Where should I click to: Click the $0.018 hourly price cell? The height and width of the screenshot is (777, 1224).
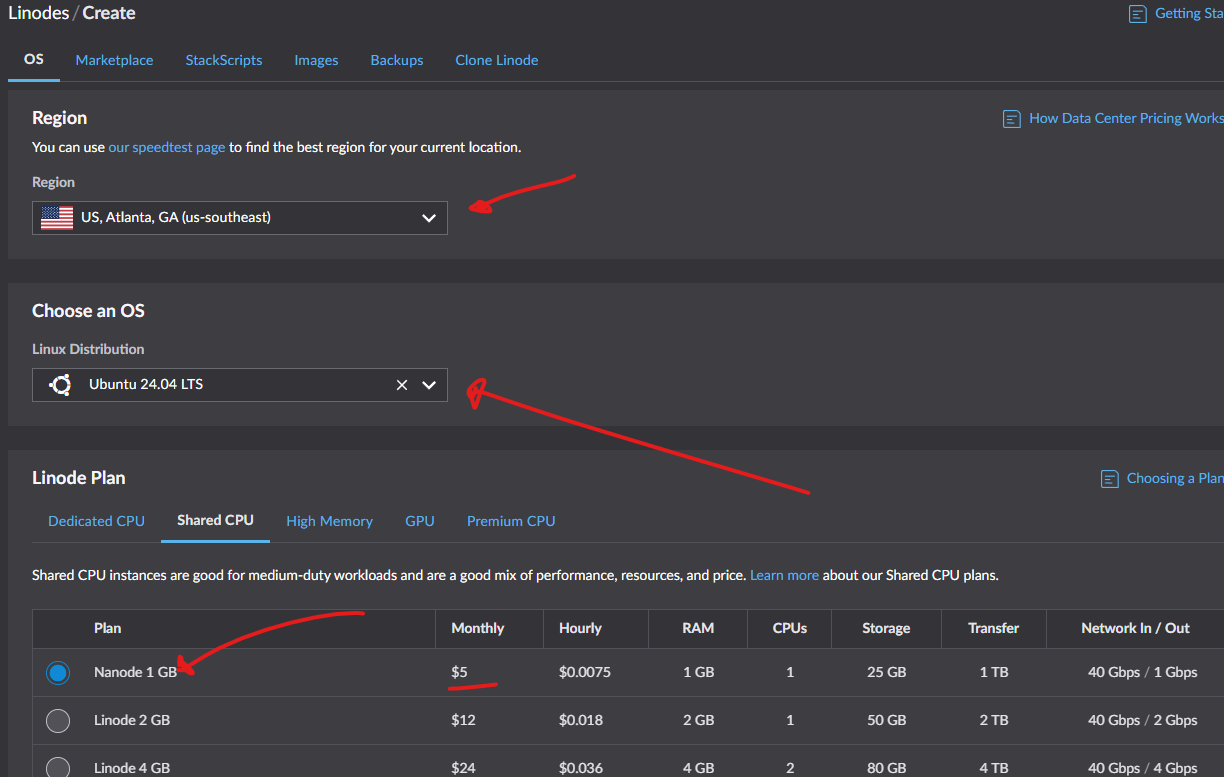coord(581,720)
